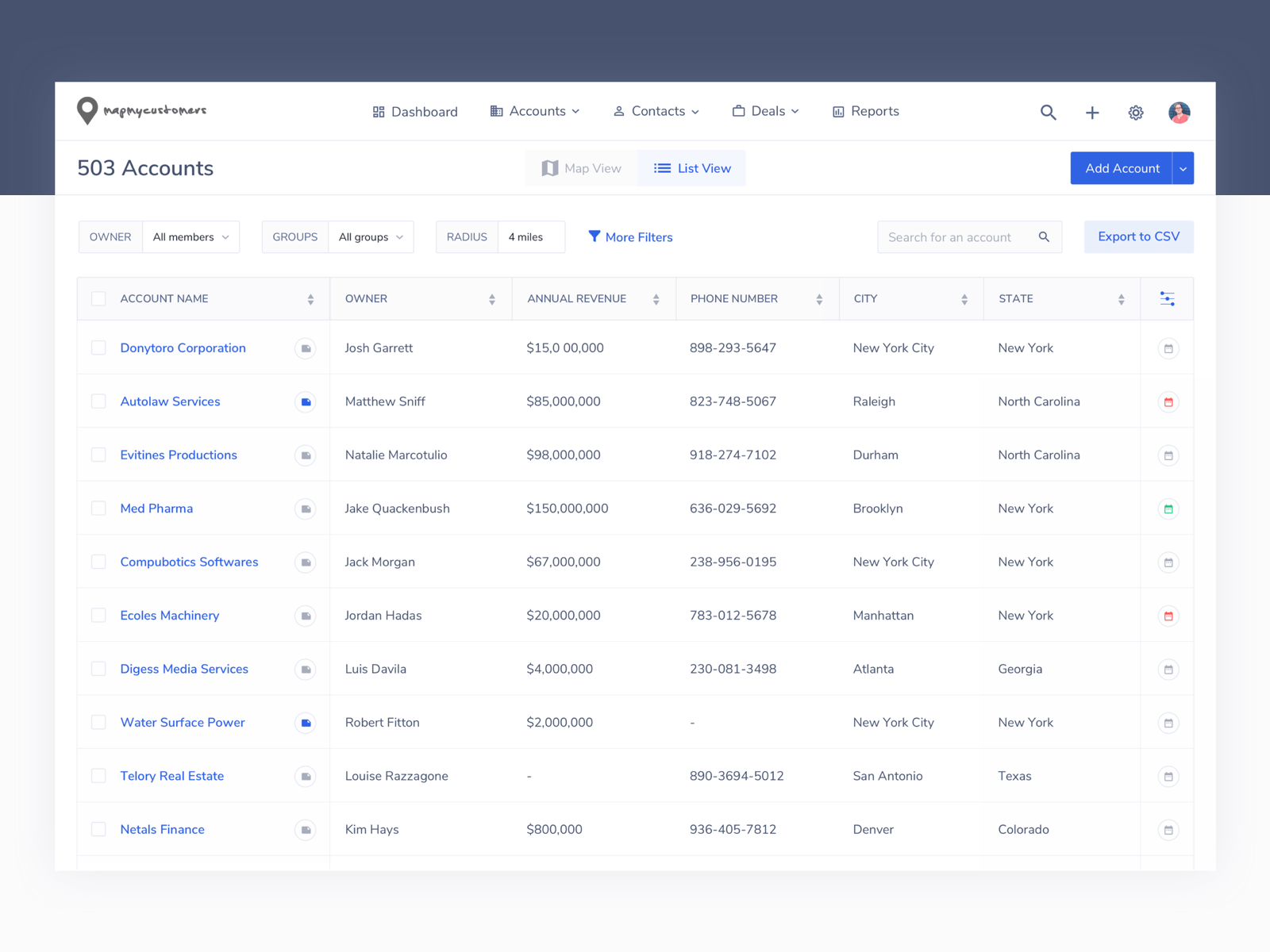Click the calendar icon on Telory Real Estate row
The width and height of the screenshot is (1270, 952).
pyautogui.click(x=1168, y=776)
